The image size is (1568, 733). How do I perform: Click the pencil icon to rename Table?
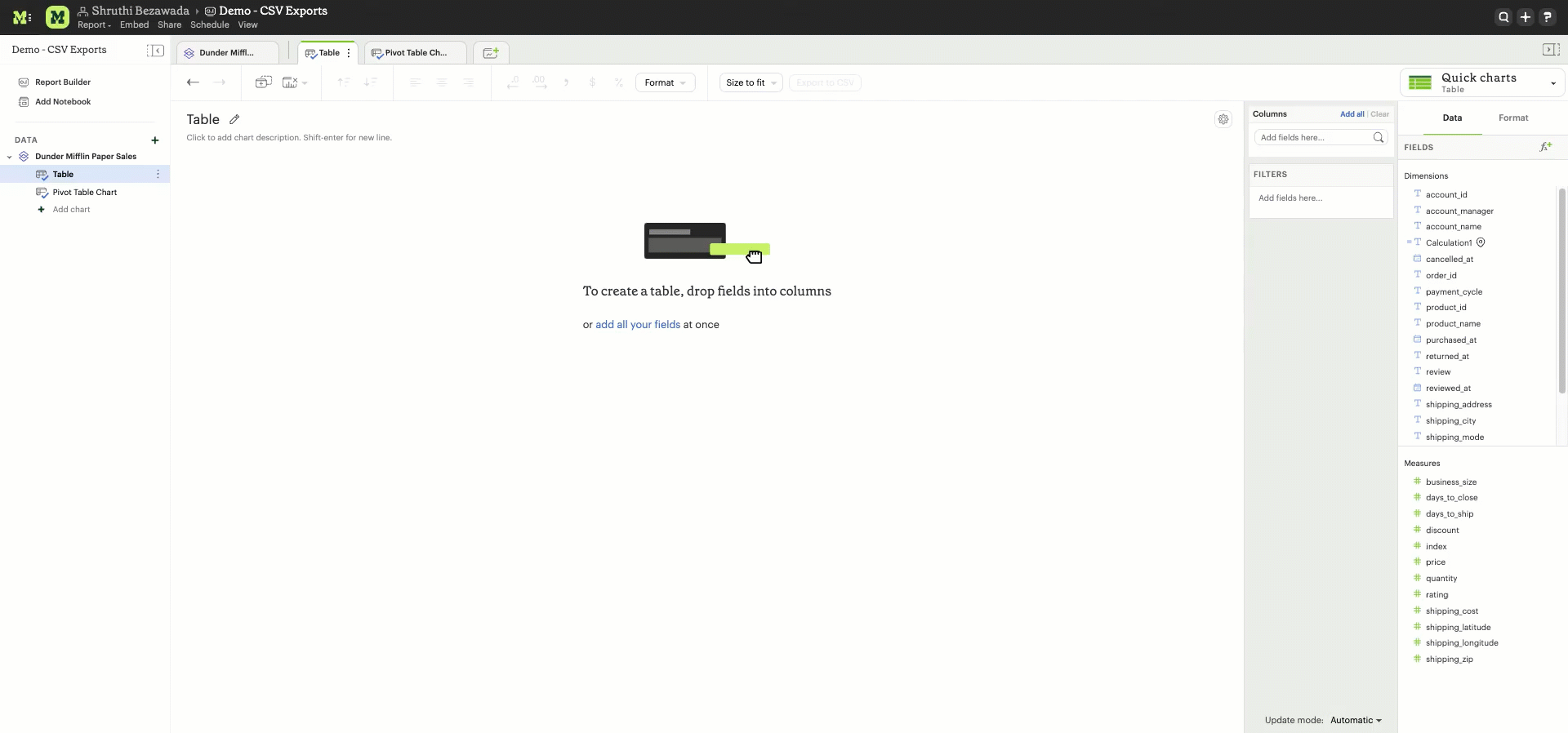(x=234, y=119)
